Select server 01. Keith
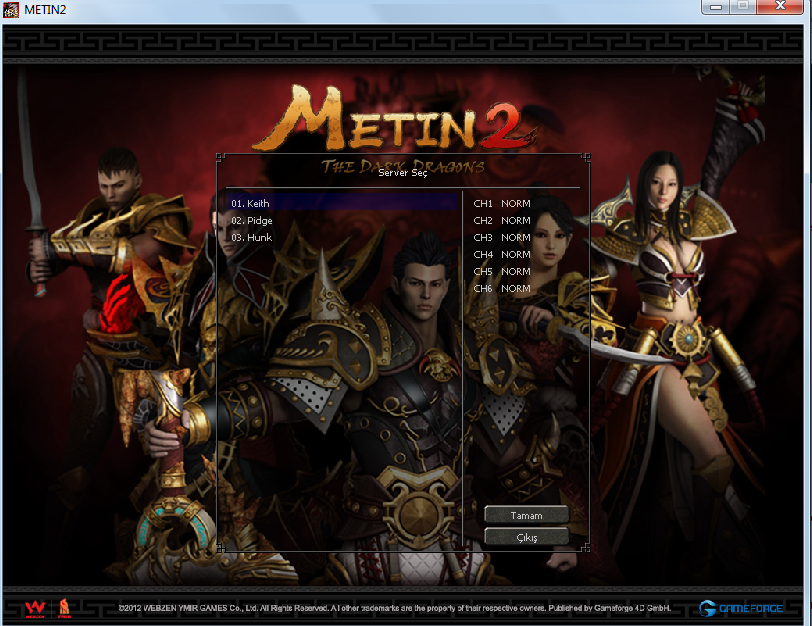812x626 pixels. [x=342, y=203]
